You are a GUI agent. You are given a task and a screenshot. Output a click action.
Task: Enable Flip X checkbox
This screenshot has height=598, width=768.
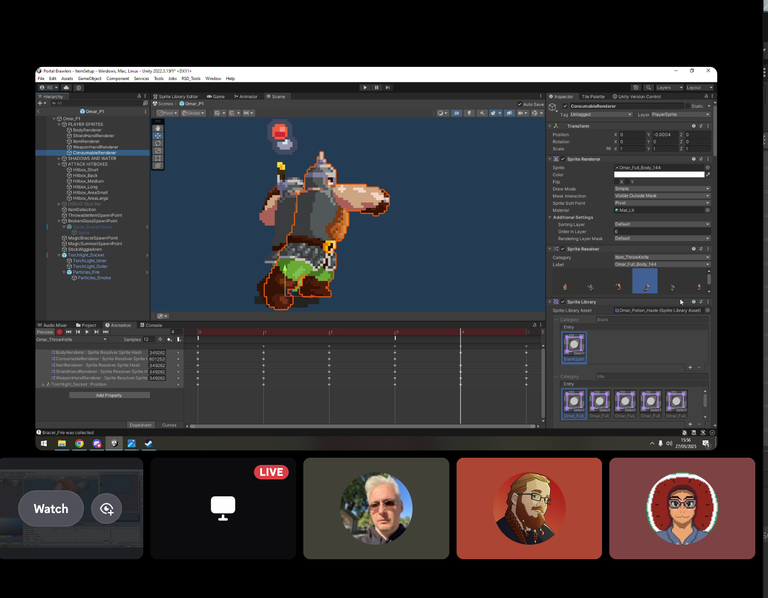click(x=617, y=182)
